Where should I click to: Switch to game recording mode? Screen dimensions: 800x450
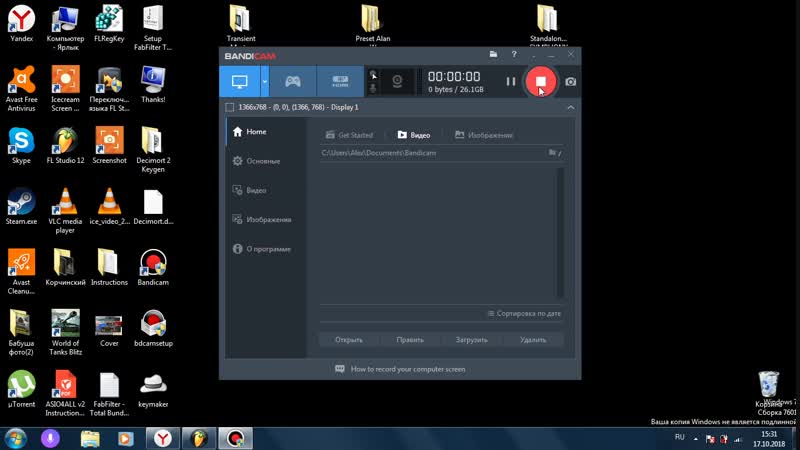(293, 81)
